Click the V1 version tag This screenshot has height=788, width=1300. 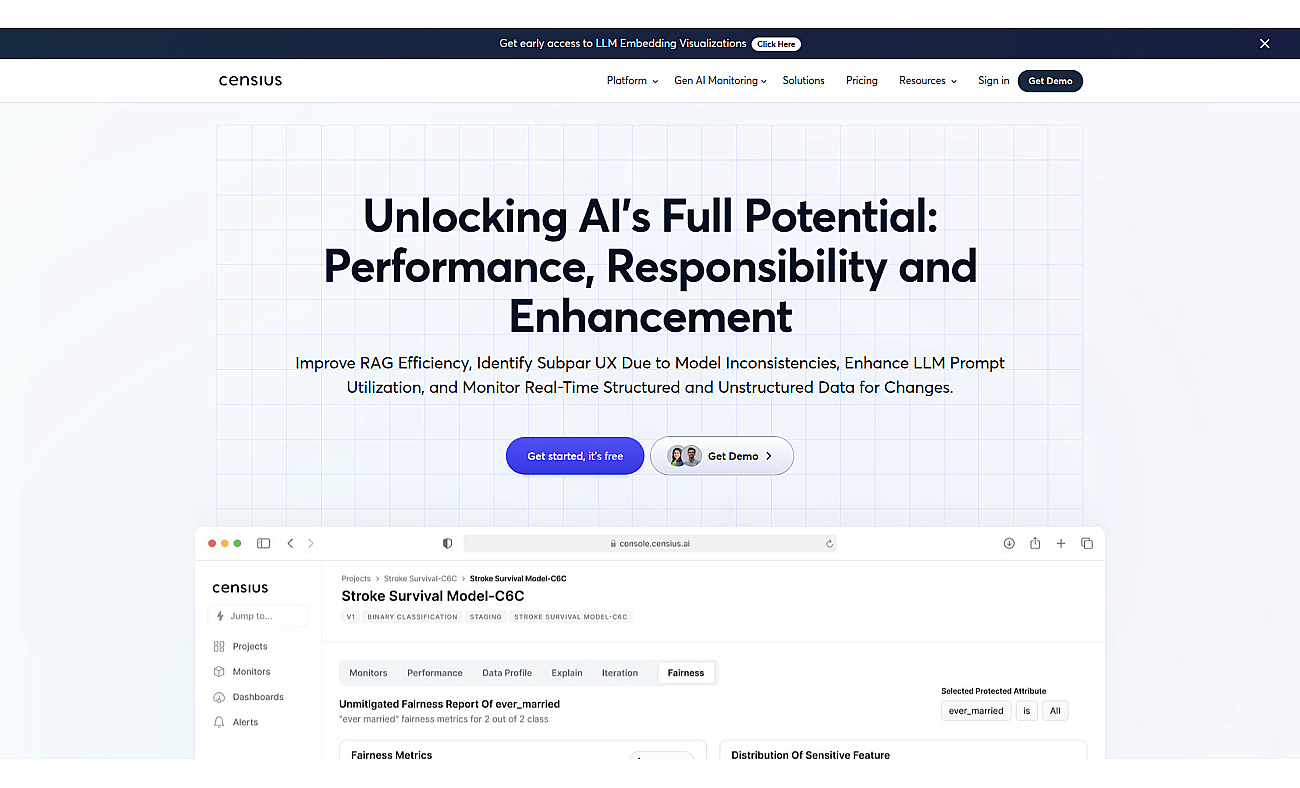(x=351, y=617)
